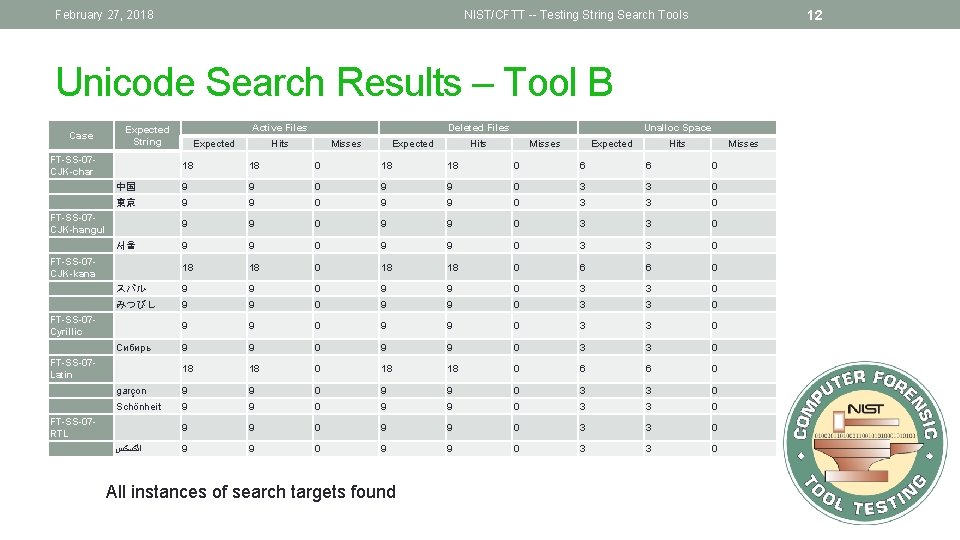The width and height of the screenshot is (960, 540).
Task: Click the Hits subheader under Deleted Files
Action: (x=478, y=143)
